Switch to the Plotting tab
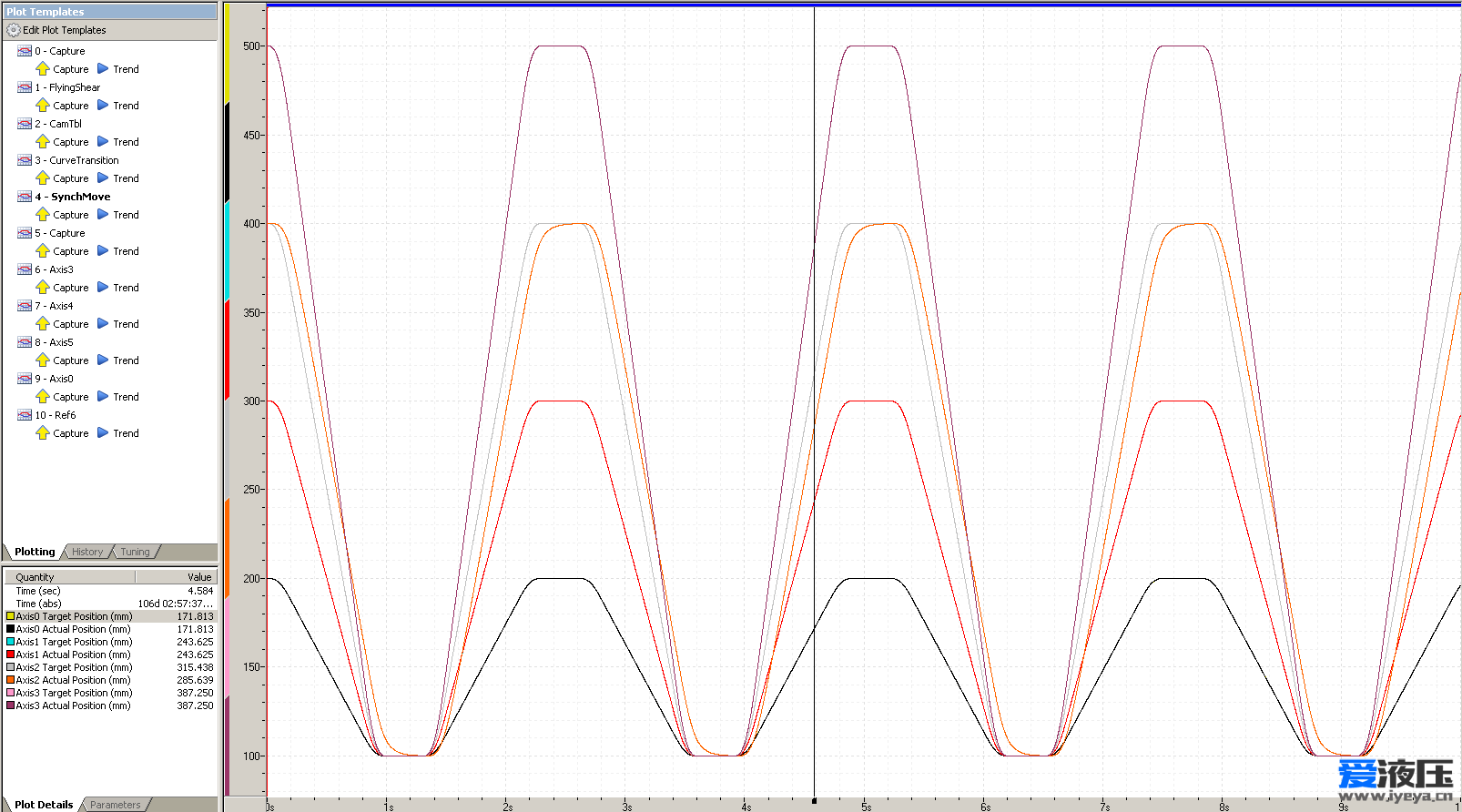 (35, 552)
